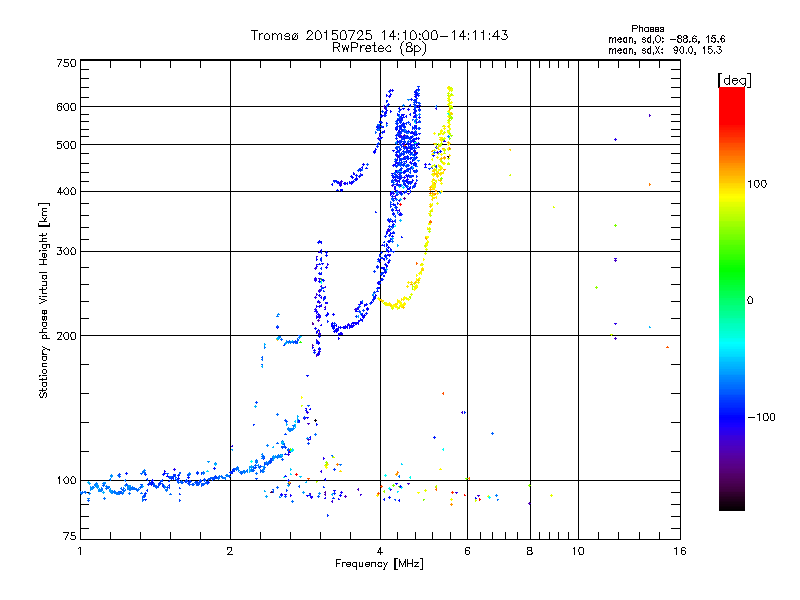The width and height of the screenshot is (800, 600).
Task: Click the x-axis tick label '6'
Action: tap(467, 551)
